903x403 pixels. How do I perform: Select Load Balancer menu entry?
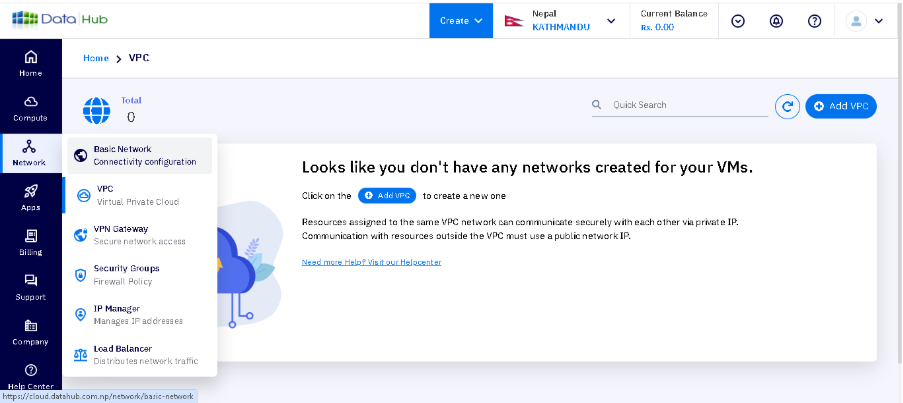[x=139, y=355]
